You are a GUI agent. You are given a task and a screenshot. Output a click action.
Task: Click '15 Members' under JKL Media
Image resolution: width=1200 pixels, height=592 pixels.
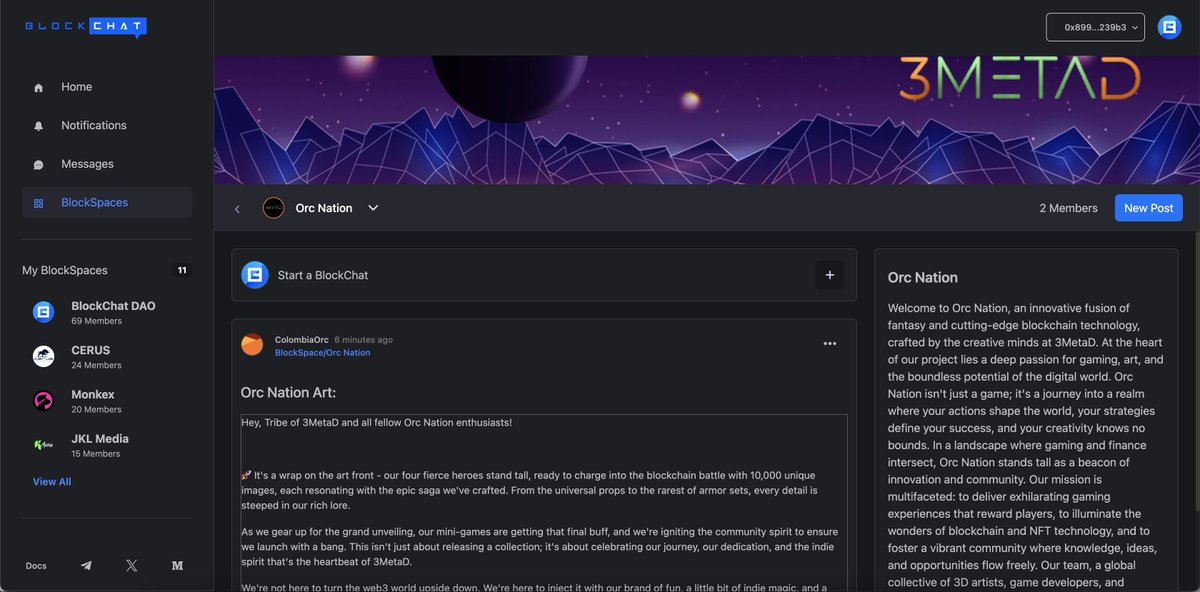(96, 454)
